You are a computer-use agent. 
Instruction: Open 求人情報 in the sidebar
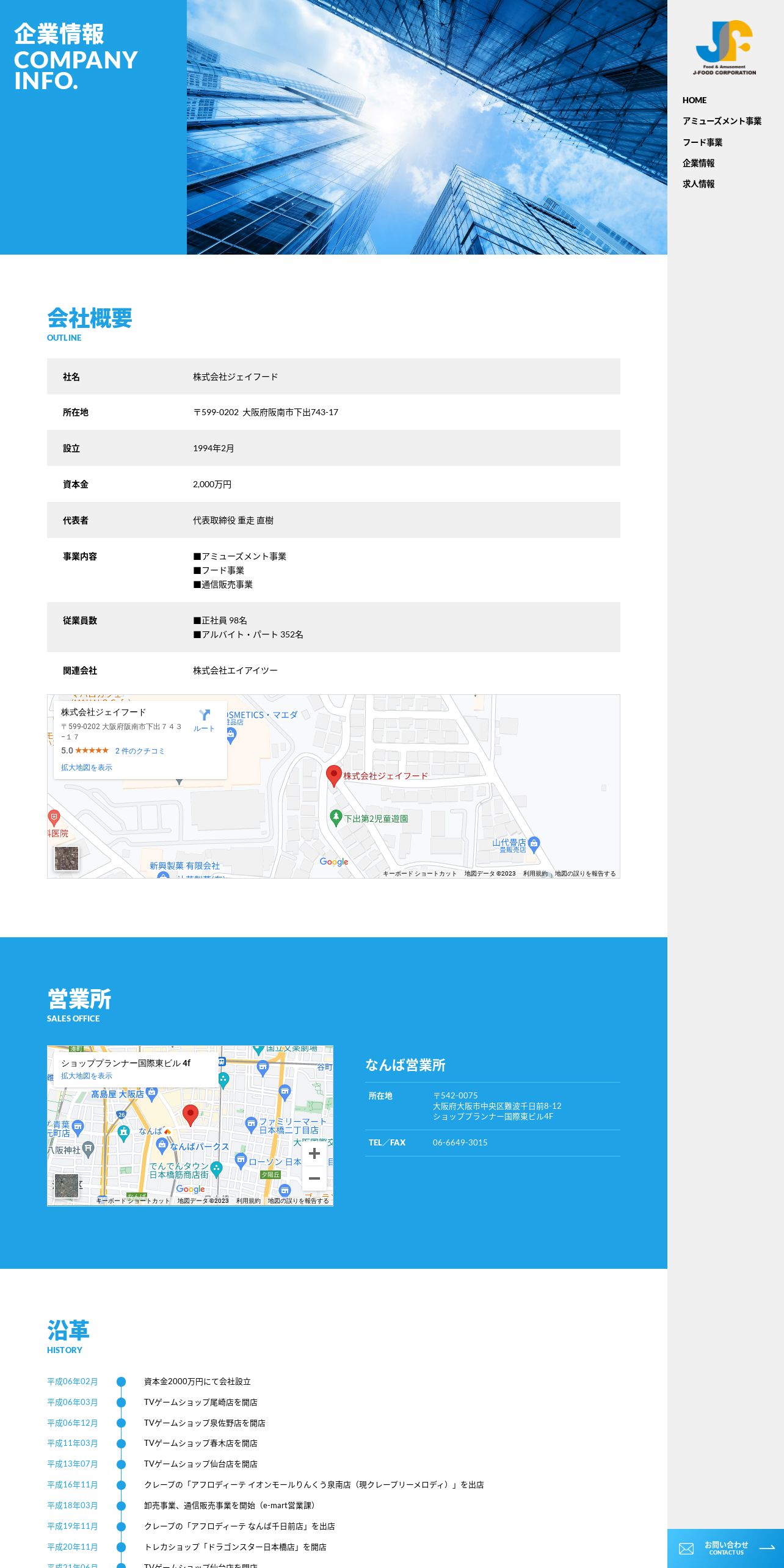[699, 184]
